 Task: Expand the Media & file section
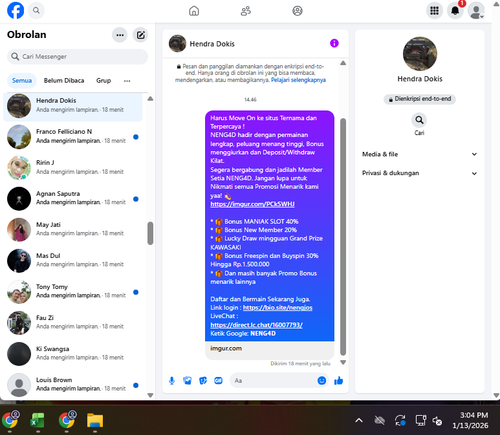[419, 154]
